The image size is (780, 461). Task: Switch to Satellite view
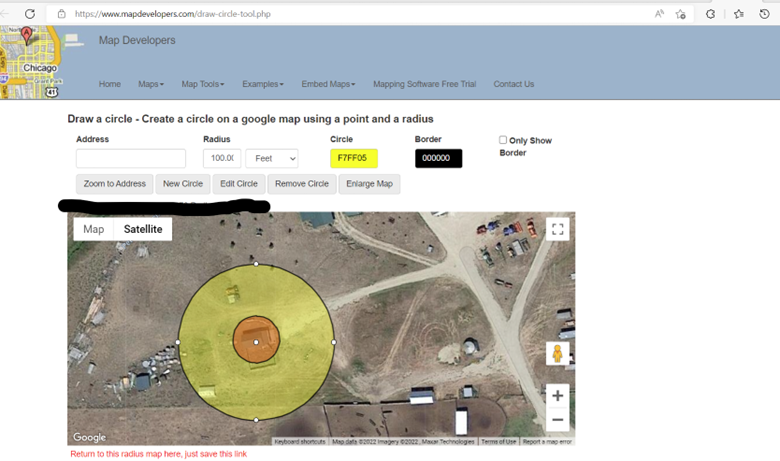143,229
